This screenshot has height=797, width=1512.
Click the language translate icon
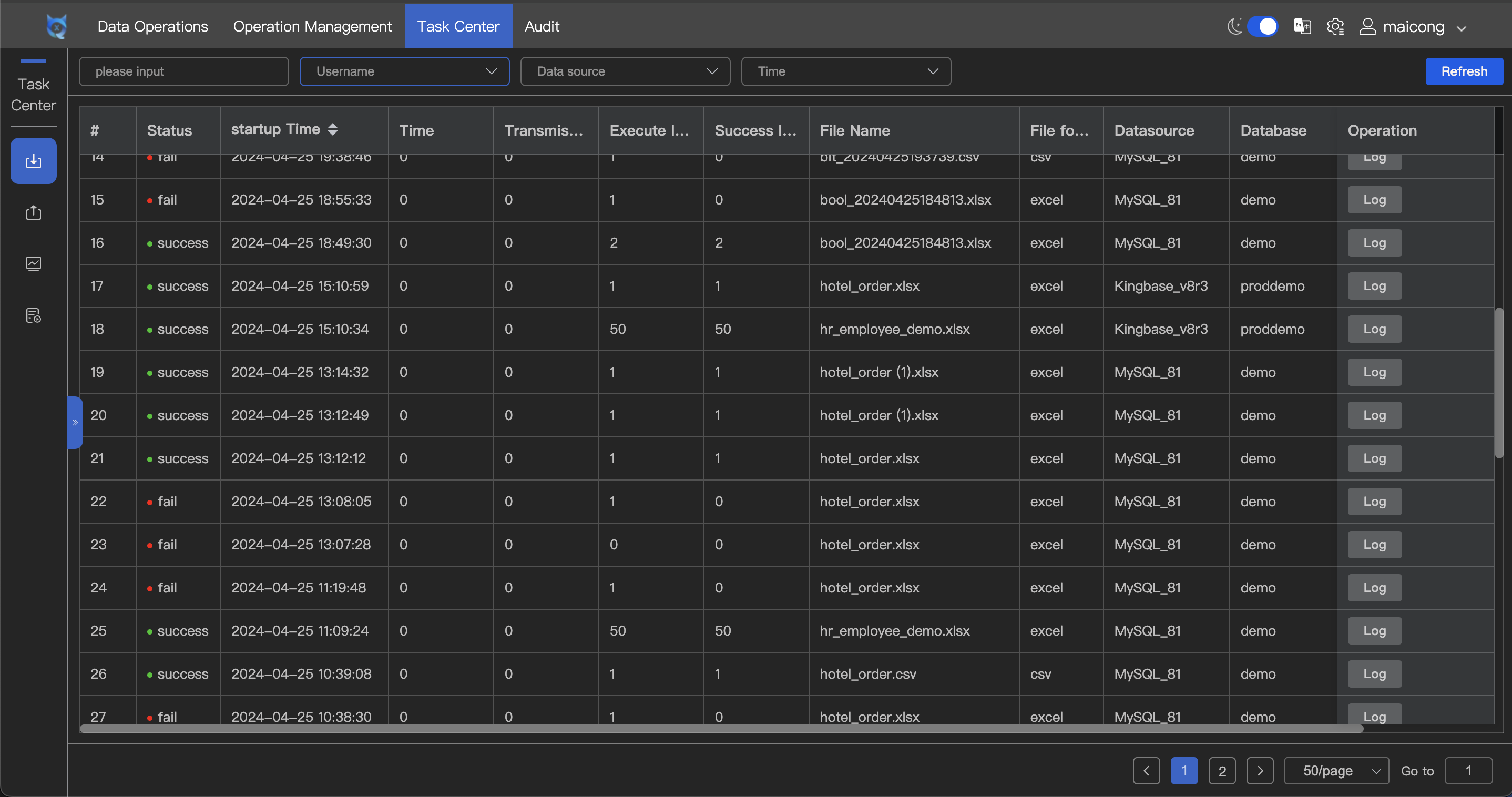1302,26
